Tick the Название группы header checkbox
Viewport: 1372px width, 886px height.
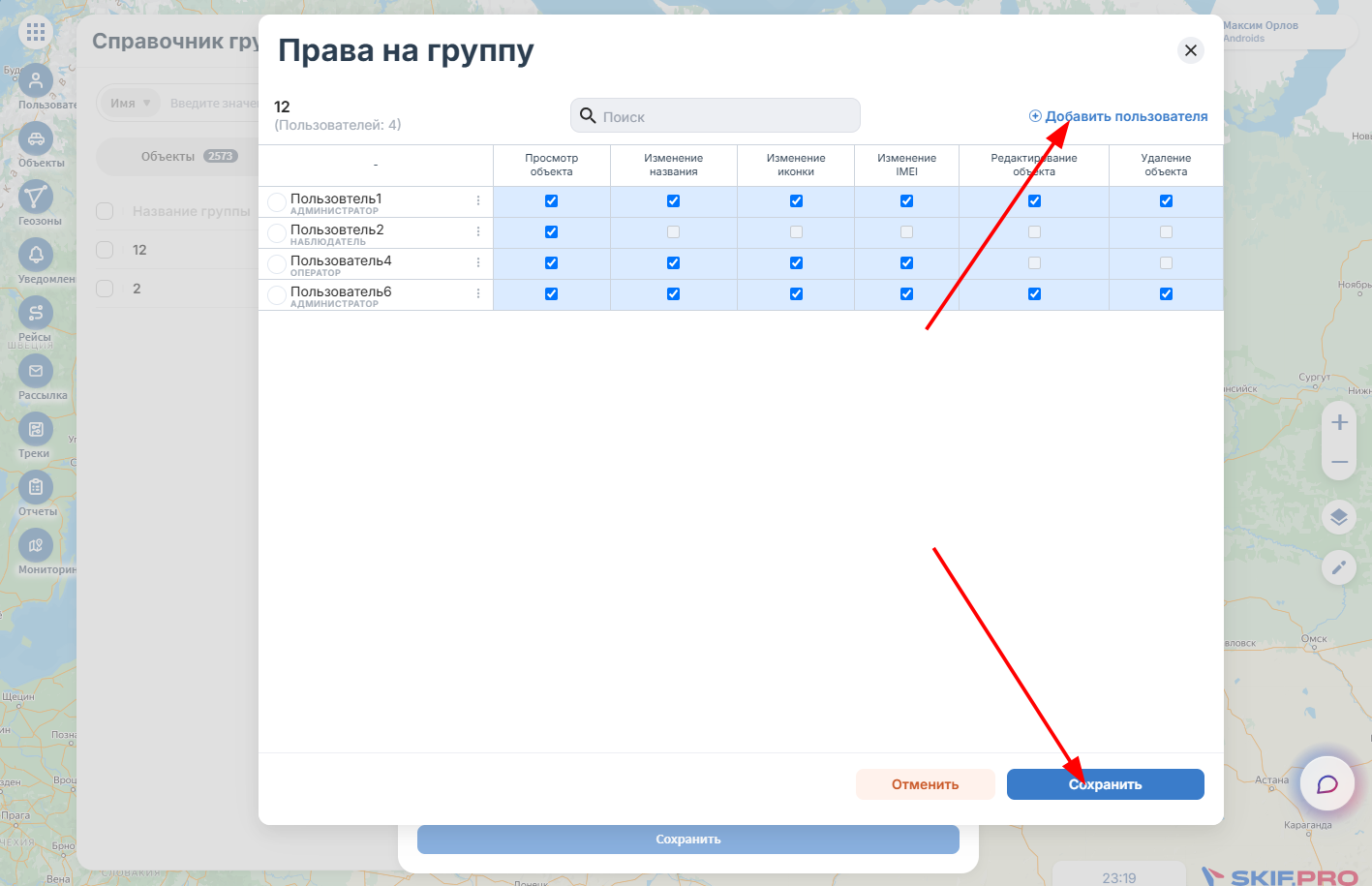pyautogui.click(x=105, y=211)
